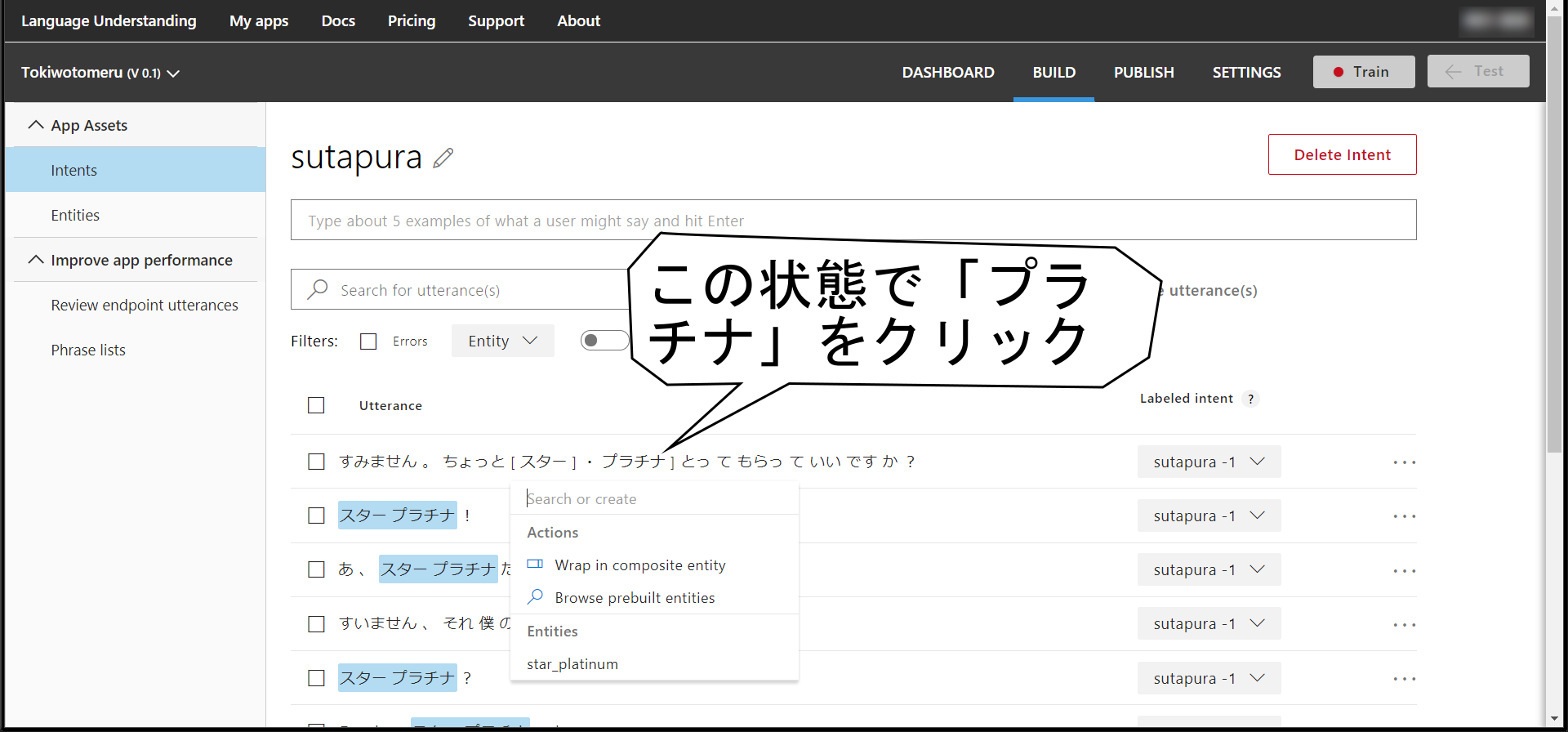Switch to the SETTINGS tab
Screen dimensions: 1568x732
point(1246,72)
